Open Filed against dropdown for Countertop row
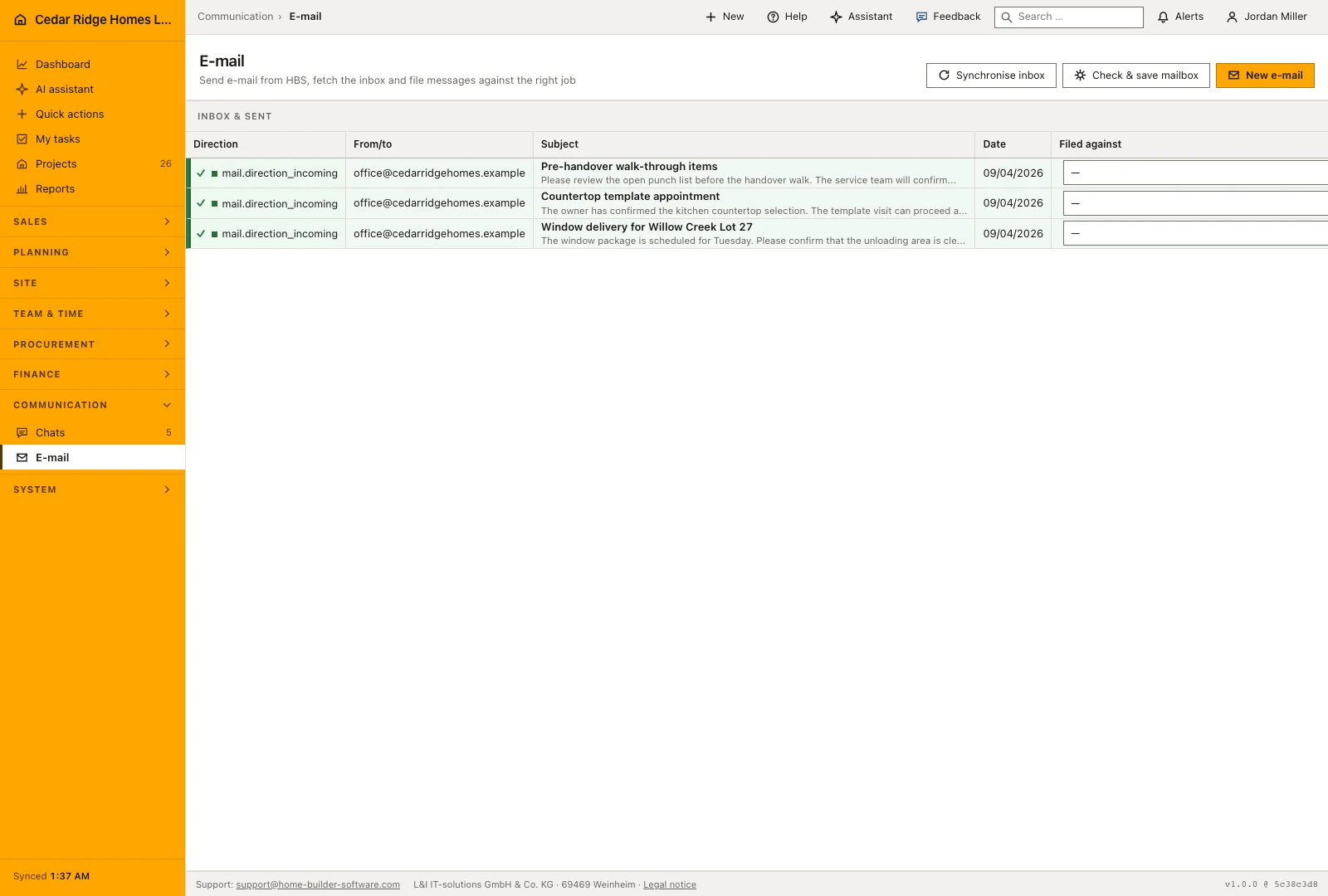This screenshot has width=1328, height=896. pos(1195,203)
